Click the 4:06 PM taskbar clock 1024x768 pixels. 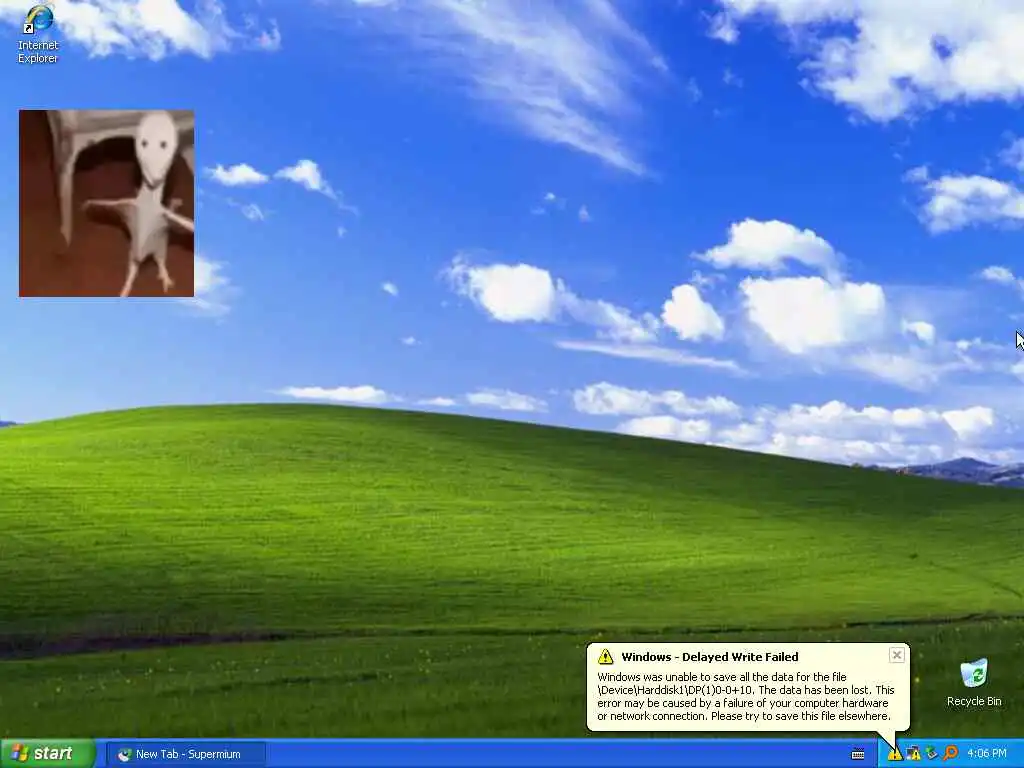987,754
